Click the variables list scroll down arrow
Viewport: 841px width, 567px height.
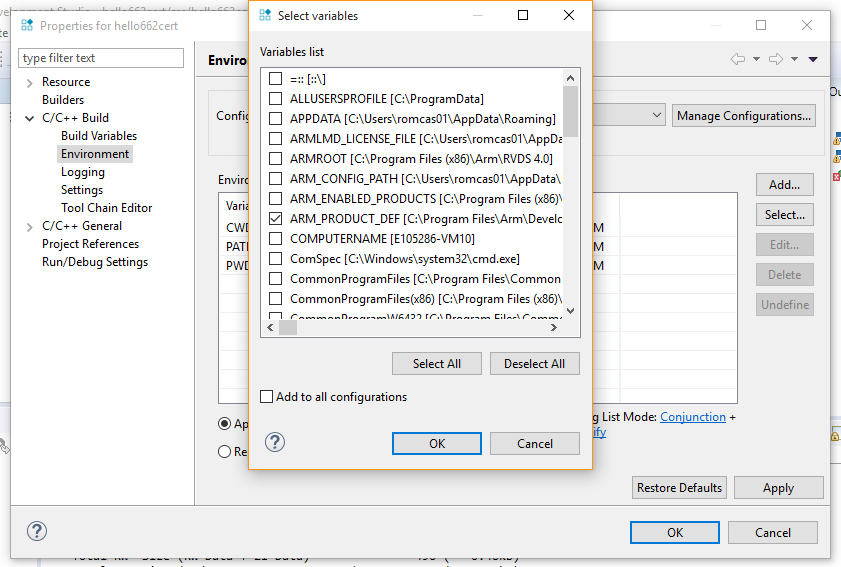[571, 311]
